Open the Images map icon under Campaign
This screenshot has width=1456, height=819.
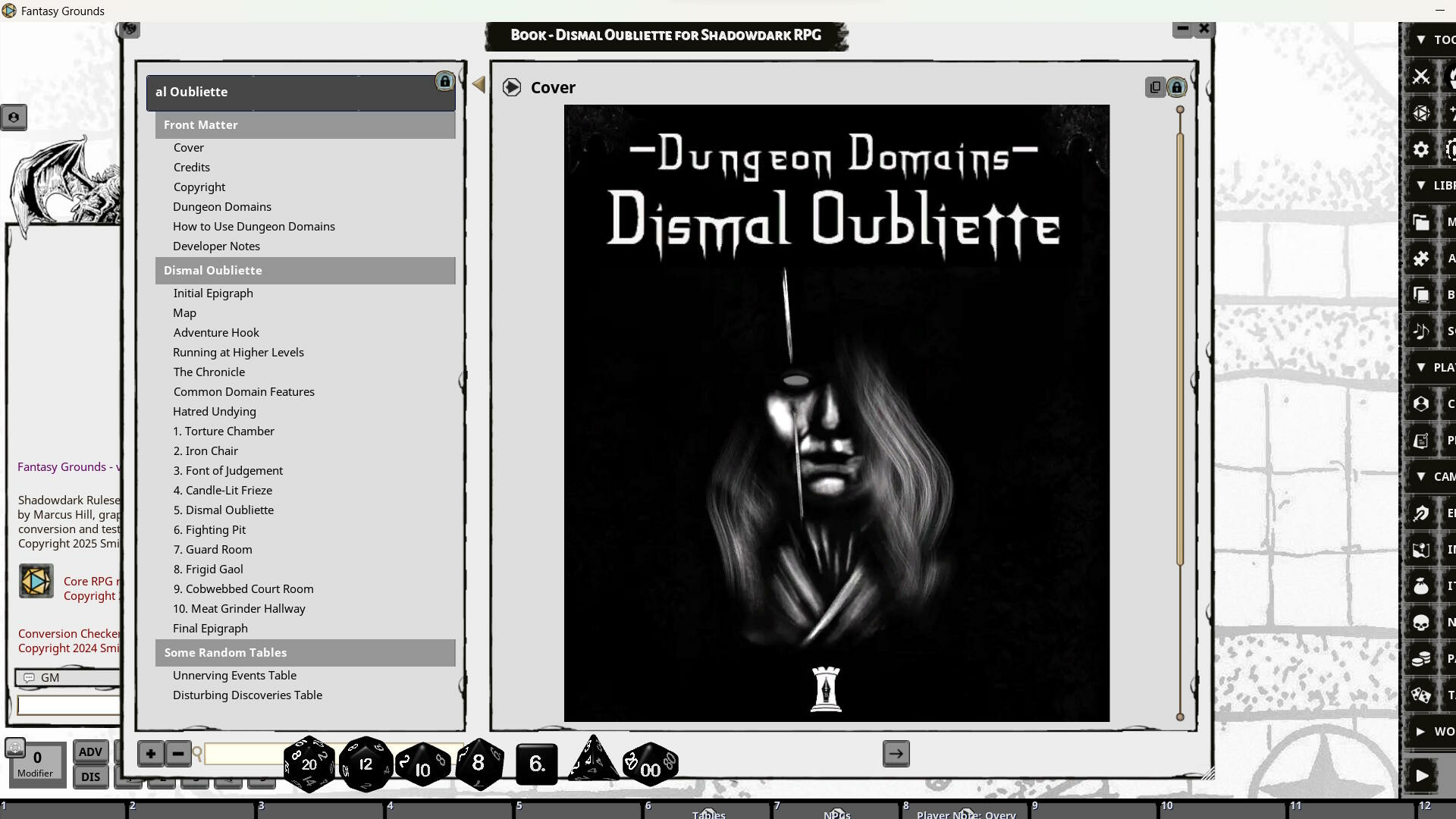click(x=1420, y=550)
